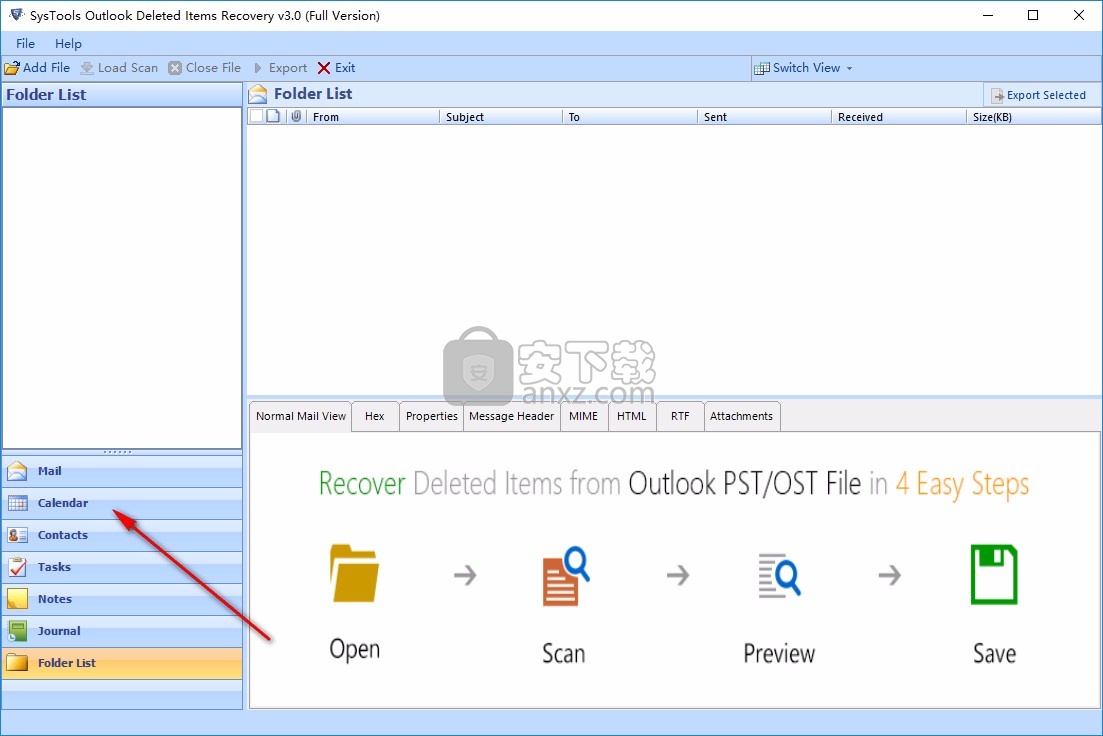Click the Open folder step icon
1103x736 pixels.
[355, 573]
